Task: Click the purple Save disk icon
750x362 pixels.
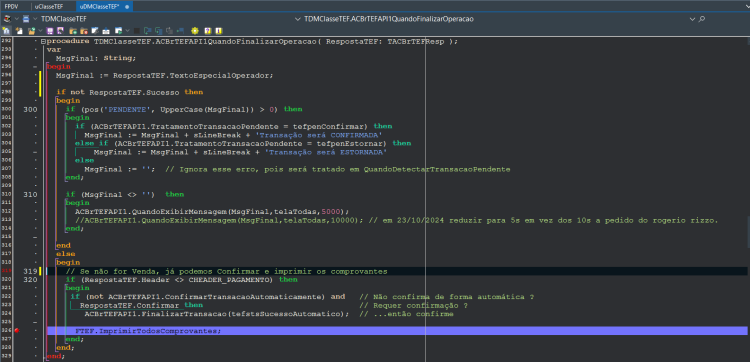Action: [50, 31]
